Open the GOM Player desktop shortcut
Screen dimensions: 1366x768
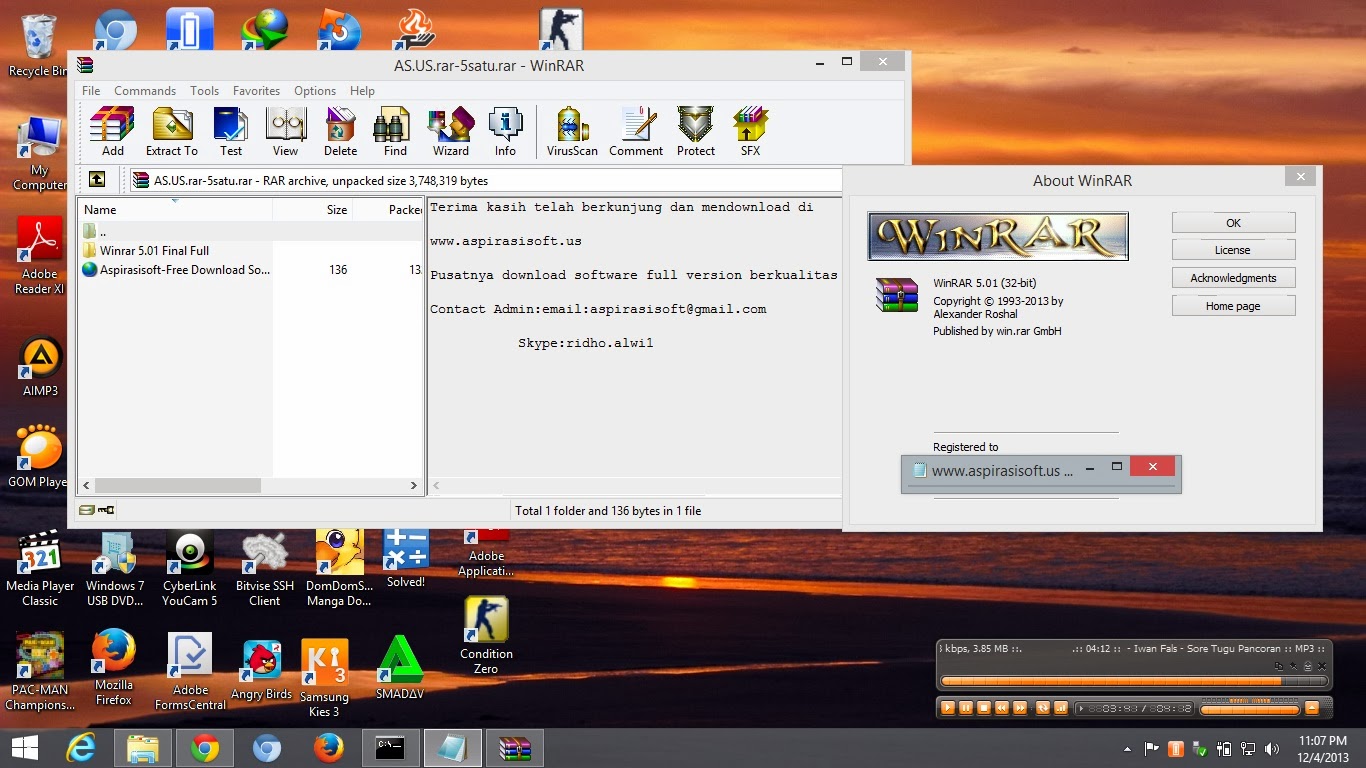[38, 457]
